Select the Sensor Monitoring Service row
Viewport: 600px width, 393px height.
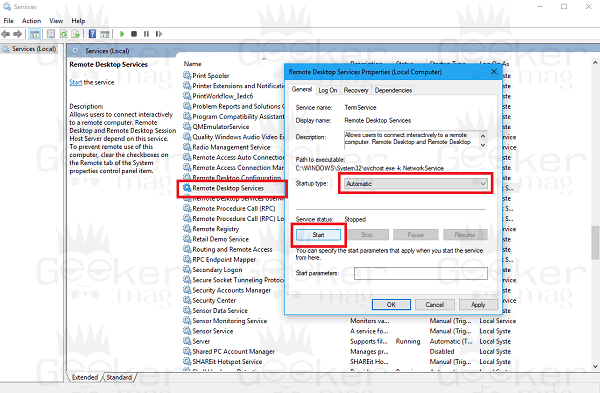coord(230,321)
